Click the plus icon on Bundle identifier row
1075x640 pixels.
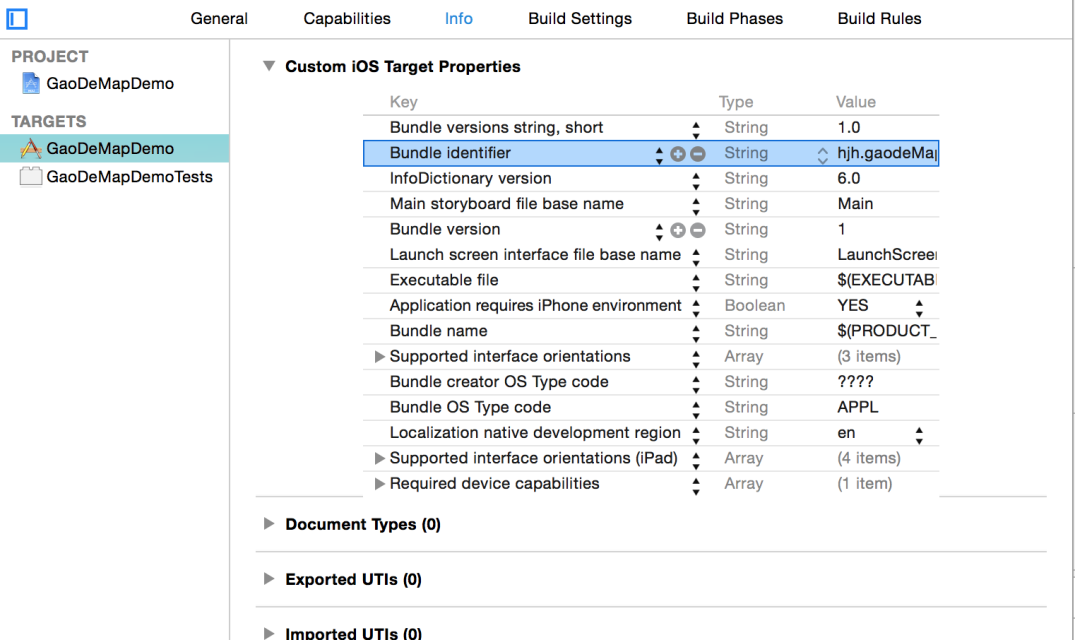coord(678,154)
